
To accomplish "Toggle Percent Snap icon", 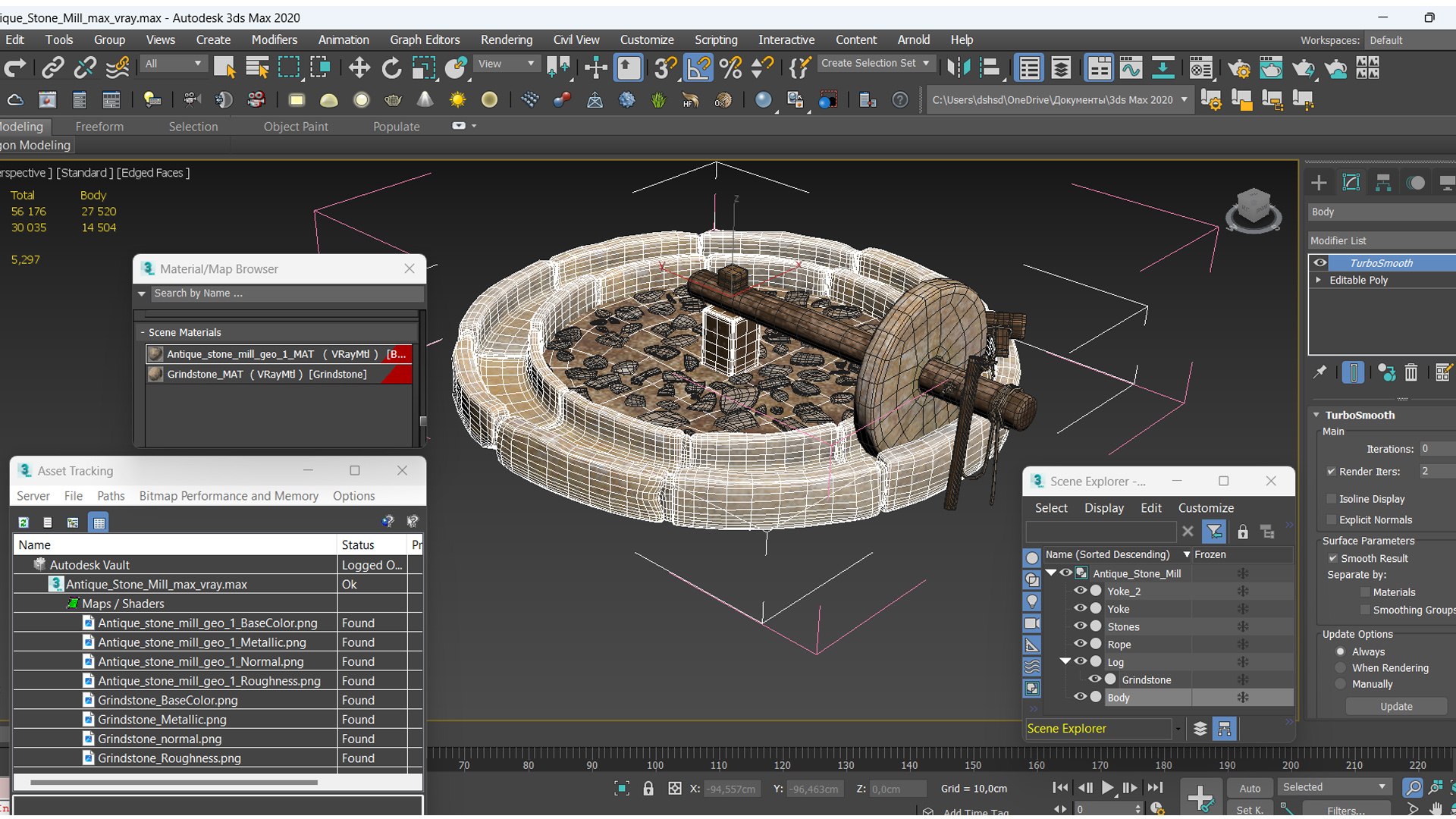I will 731,68.
